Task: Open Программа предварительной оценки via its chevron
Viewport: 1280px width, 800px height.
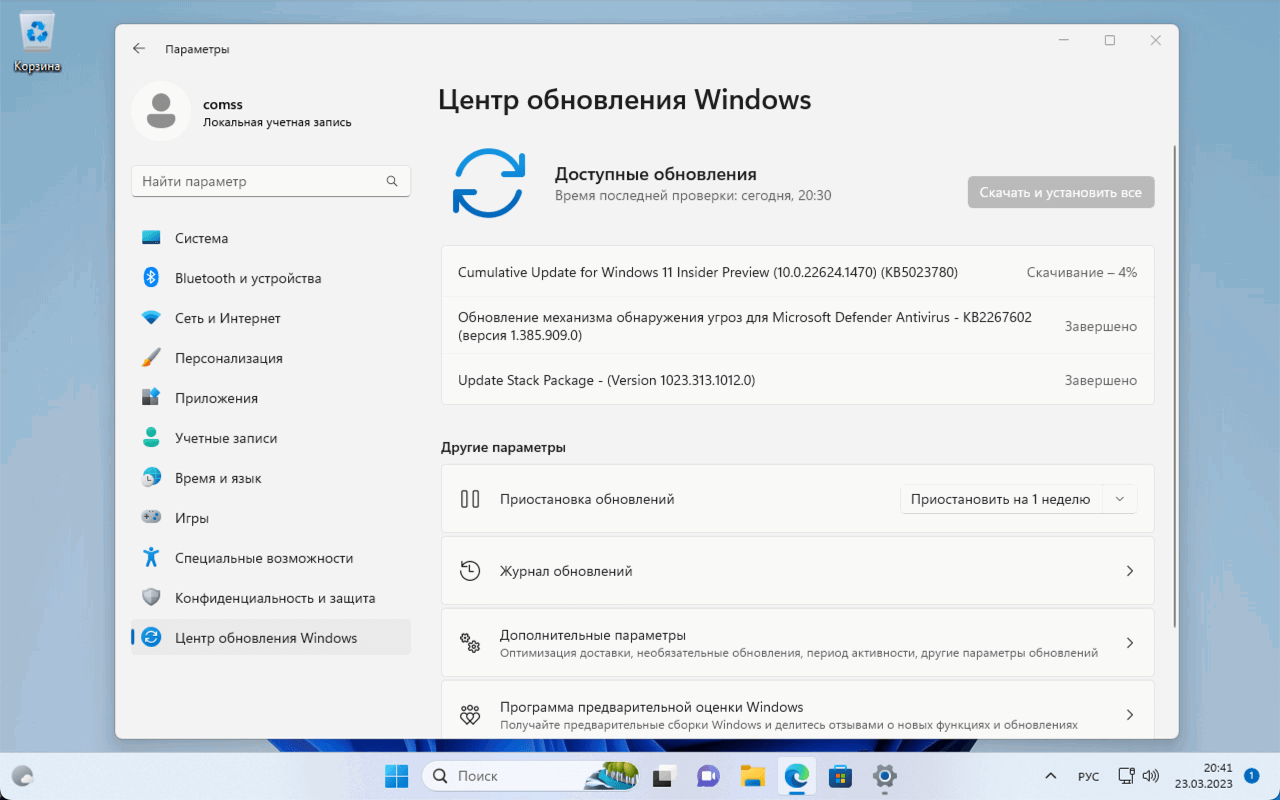Action: pyautogui.click(x=1130, y=715)
